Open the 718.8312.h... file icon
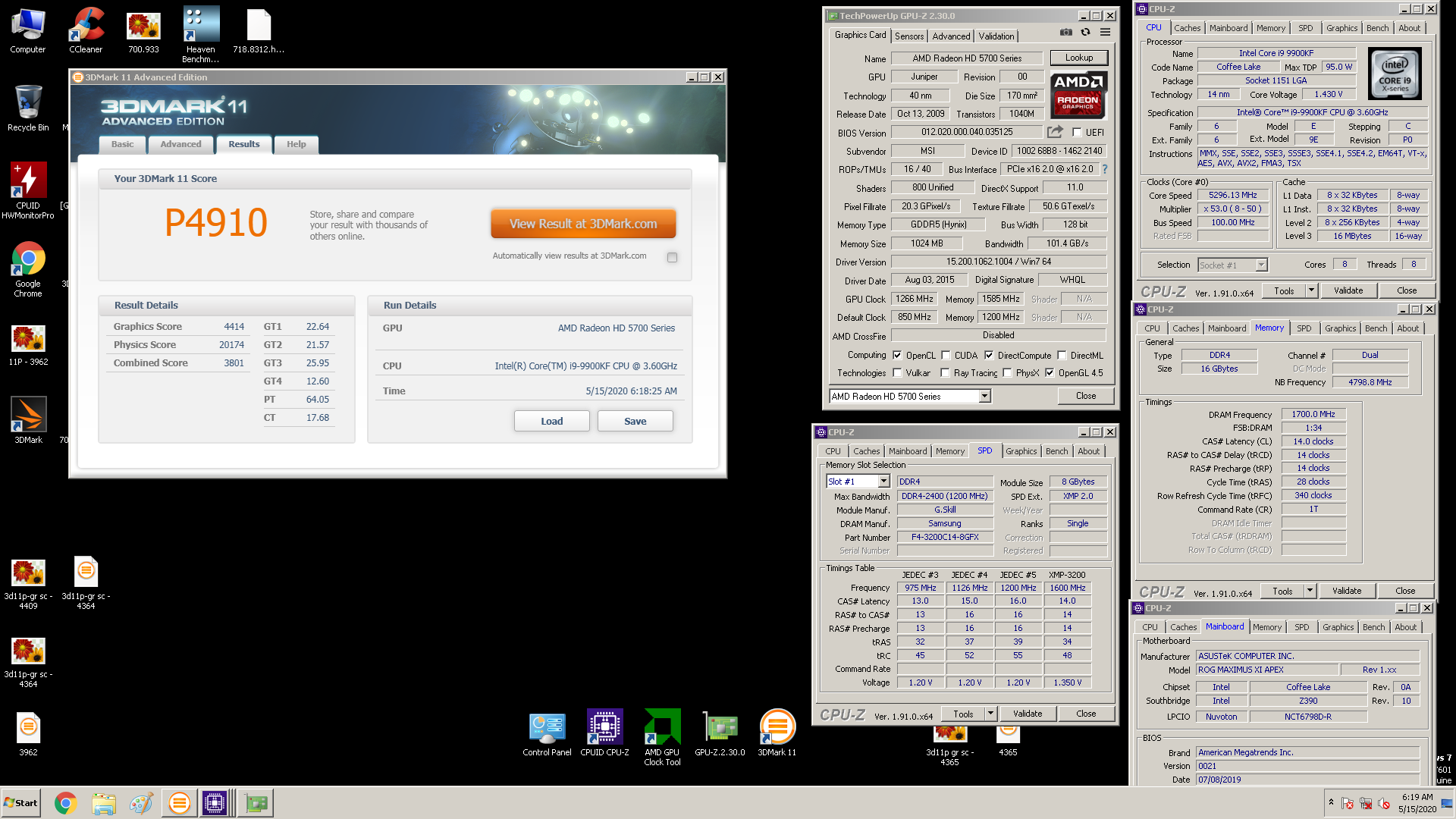The width and height of the screenshot is (1456, 819). click(x=259, y=30)
